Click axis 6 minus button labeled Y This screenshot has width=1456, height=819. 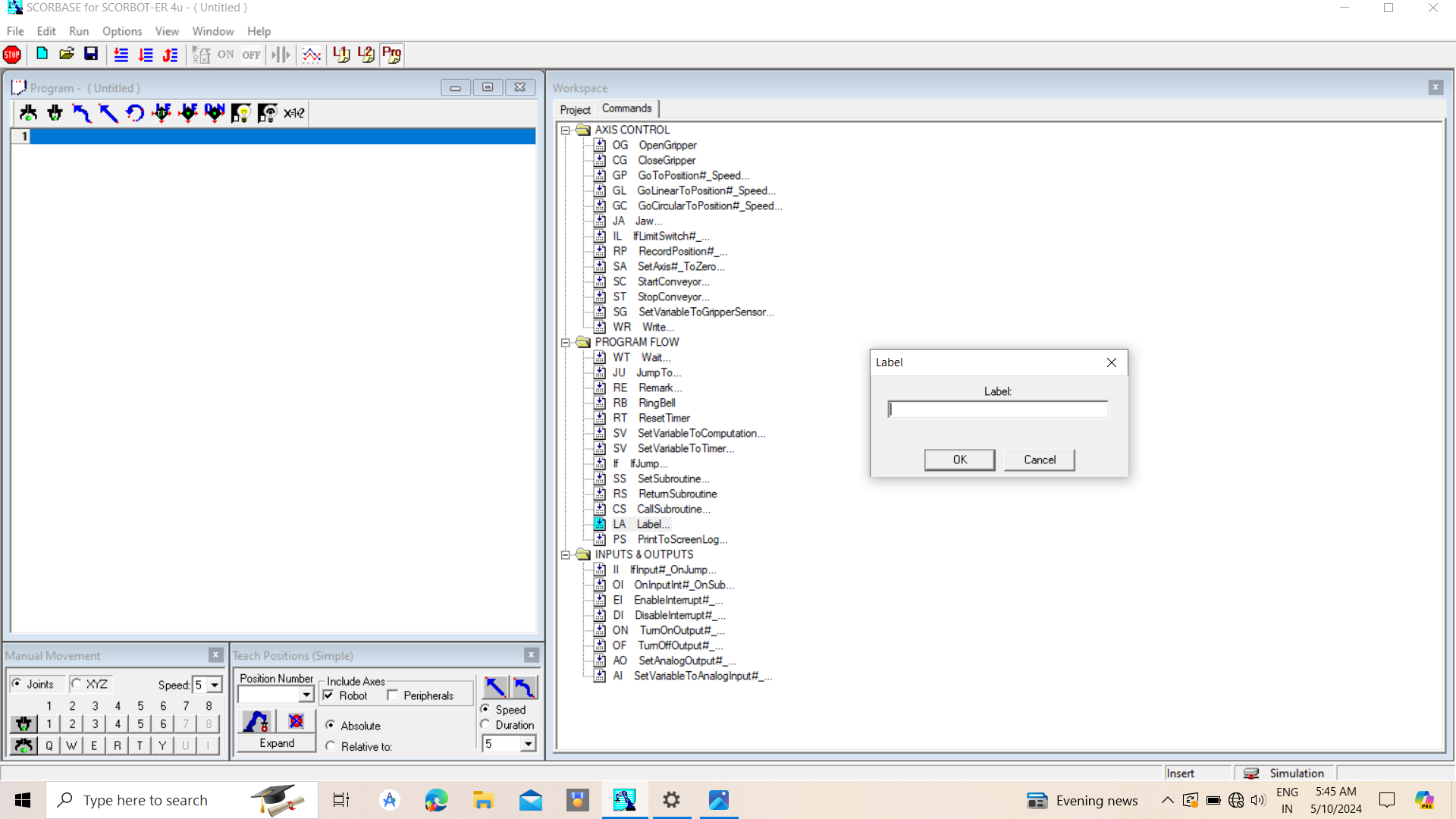162,745
